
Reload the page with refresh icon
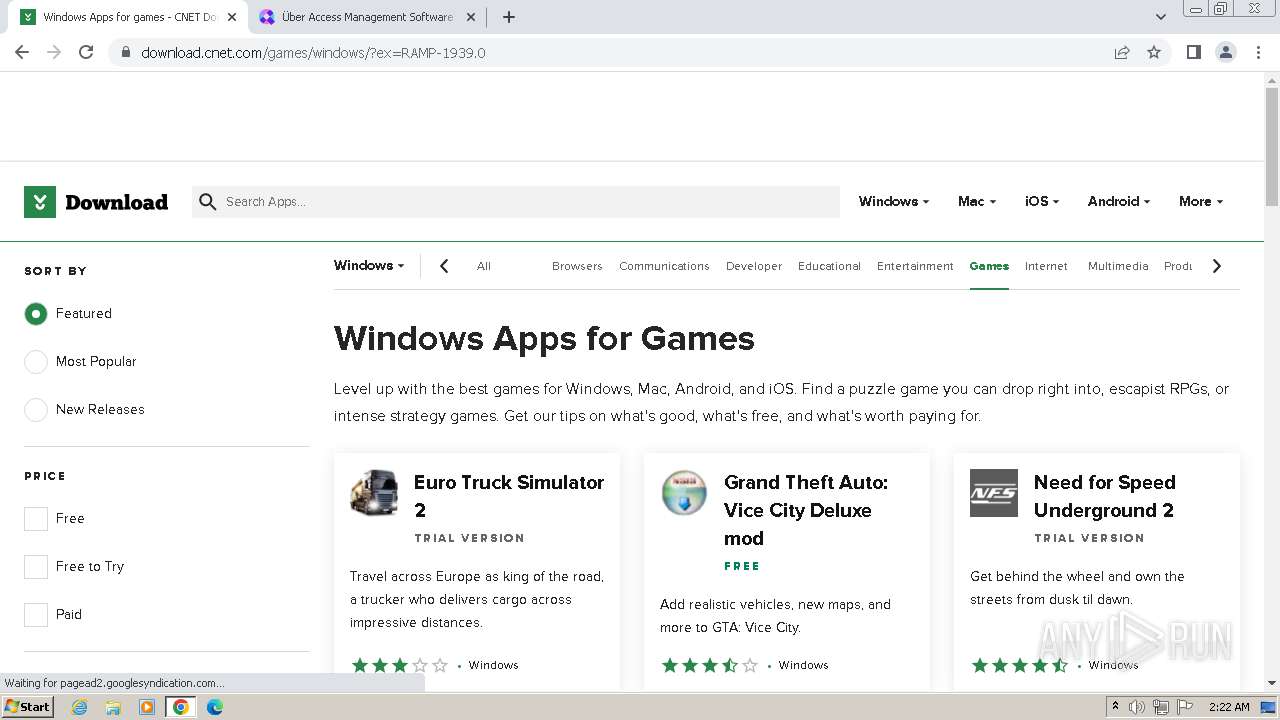86,52
